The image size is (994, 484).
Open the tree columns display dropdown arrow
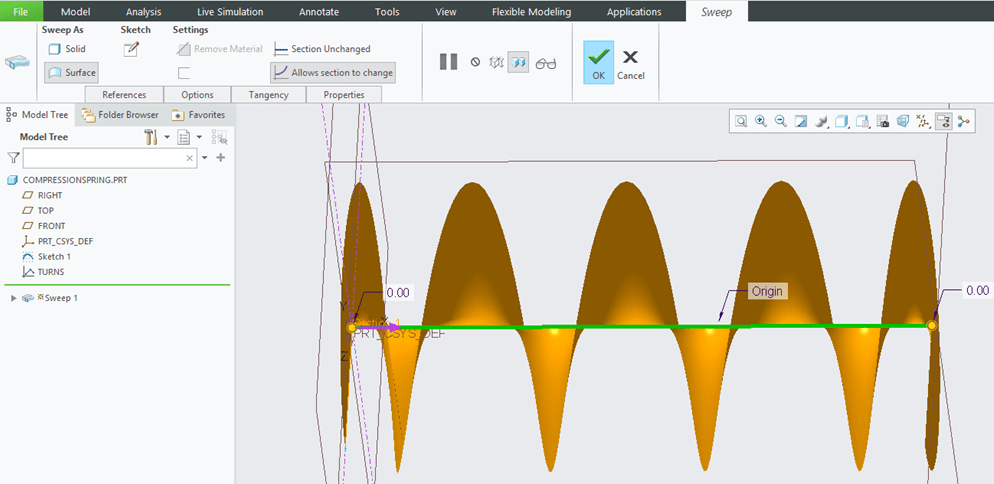pos(200,137)
